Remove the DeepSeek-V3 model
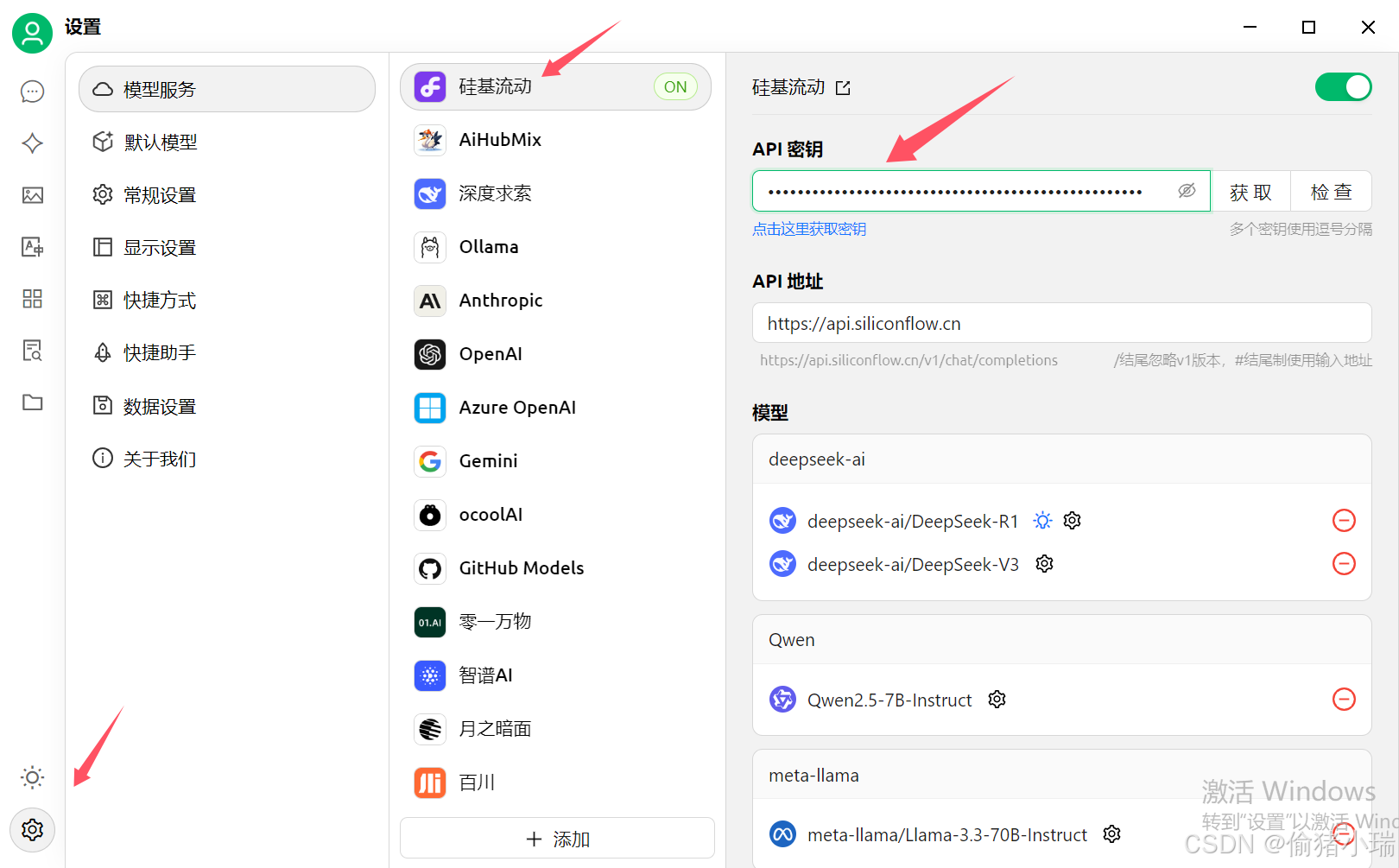Screen dimensions: 1399x868 click(1344, 564)
